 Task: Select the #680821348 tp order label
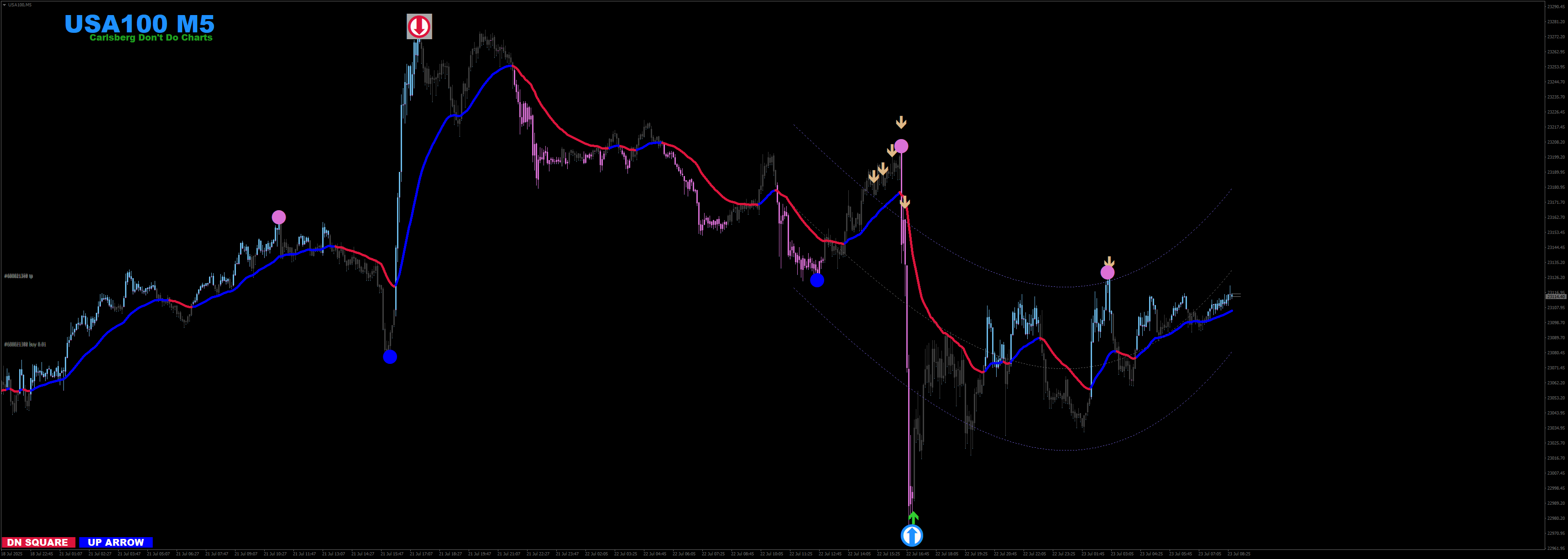[x=18, y=276]
